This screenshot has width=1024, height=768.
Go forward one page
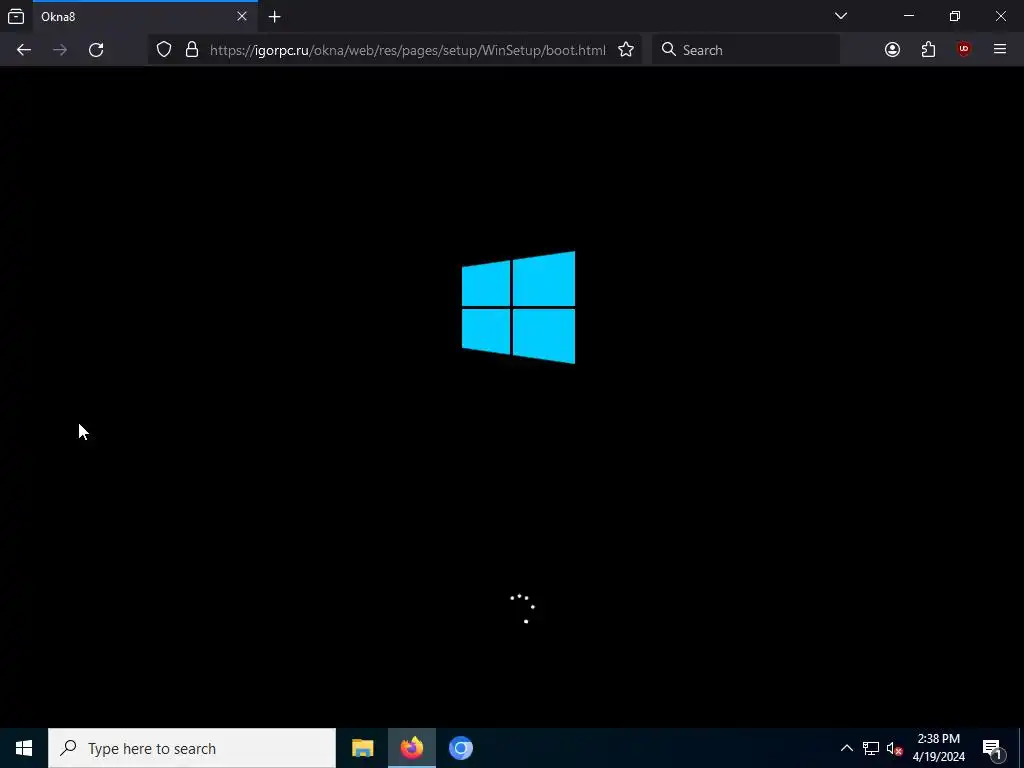[60, 50]
